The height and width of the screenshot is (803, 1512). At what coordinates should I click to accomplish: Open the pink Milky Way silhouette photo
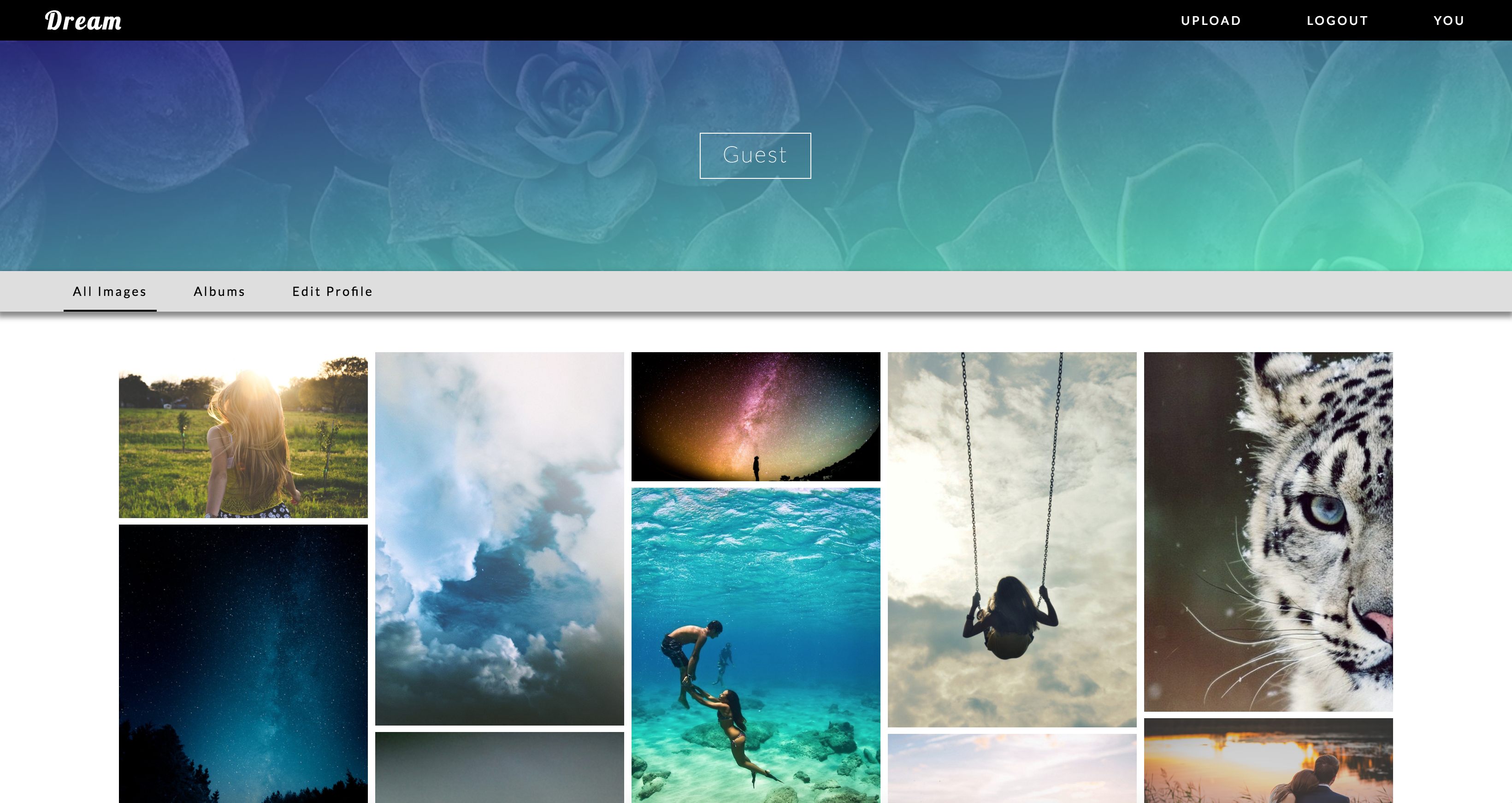tap(756, 416)
